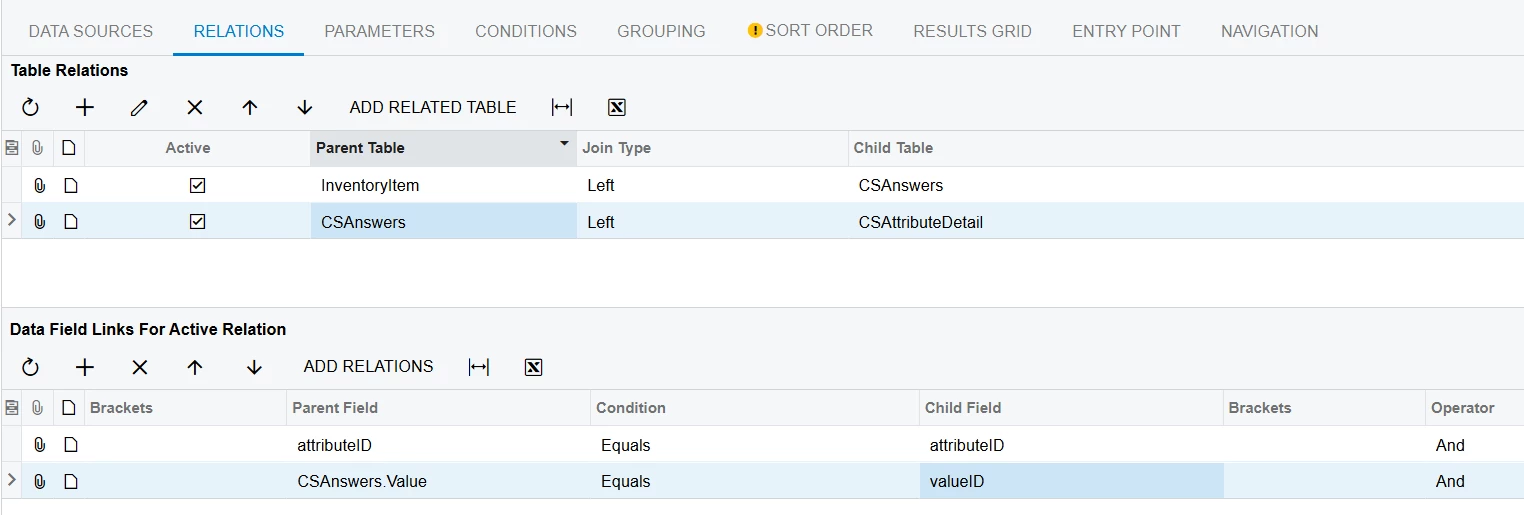
Task: Refresh the Table Relations grid
Action: tap(30, 107)
